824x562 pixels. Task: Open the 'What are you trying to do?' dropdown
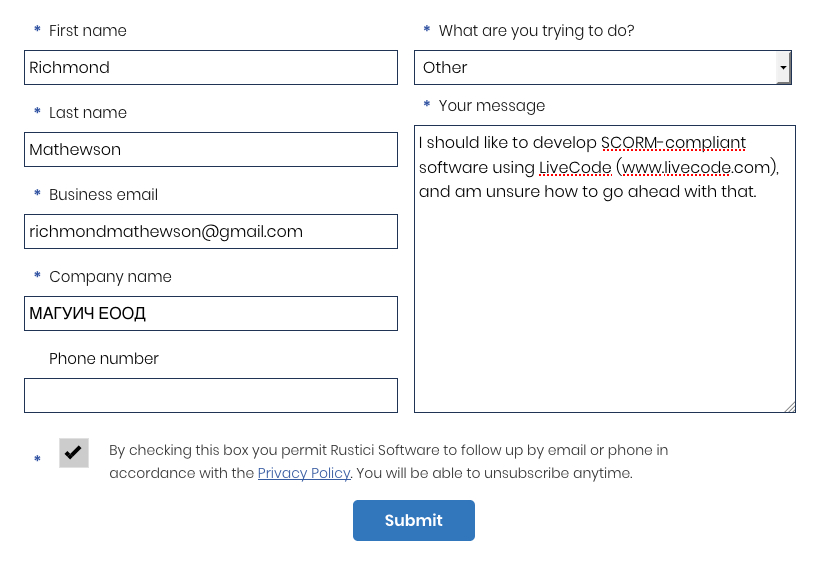pos(596,68)
